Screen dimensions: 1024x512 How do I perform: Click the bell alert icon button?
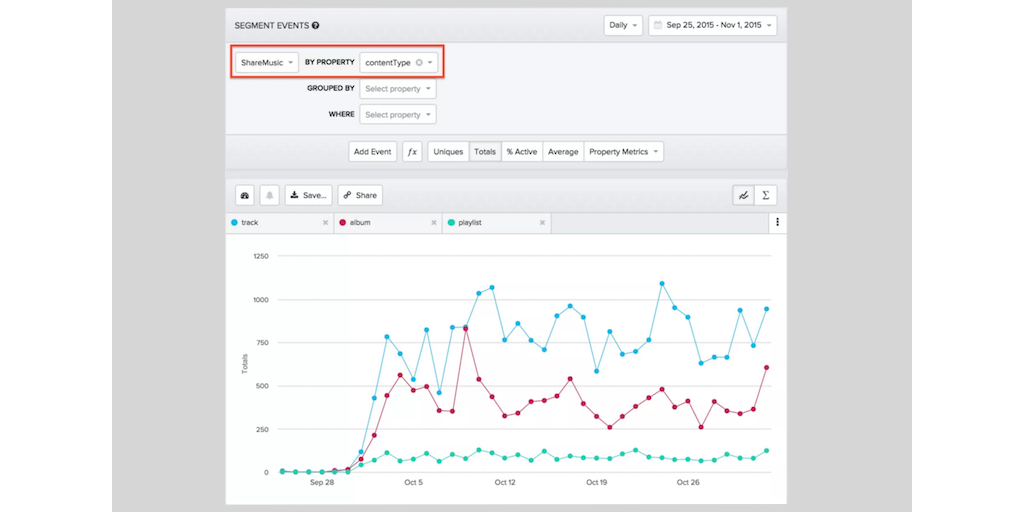(x=270, y=196)
